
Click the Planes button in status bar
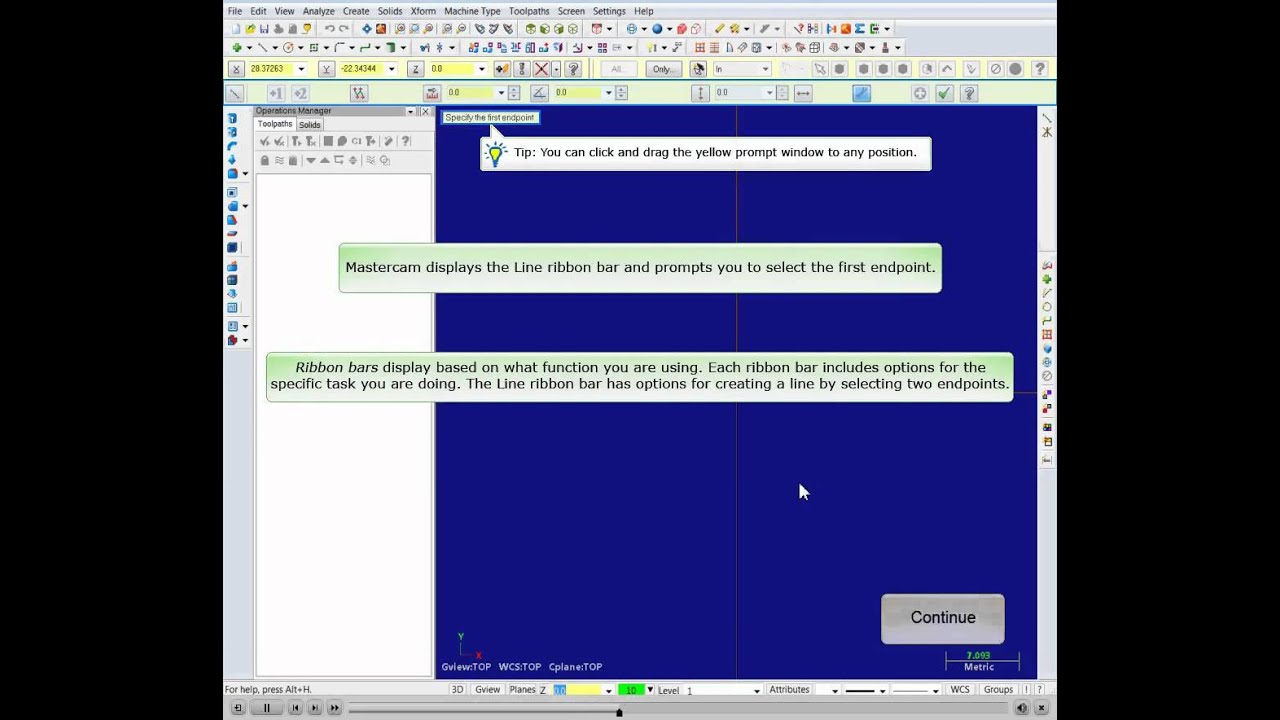pos(522,690)
